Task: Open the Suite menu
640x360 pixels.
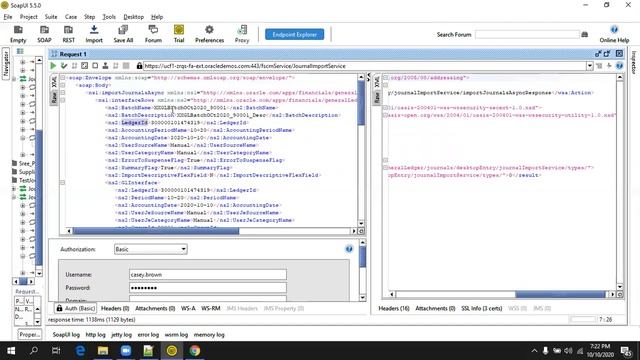Action: click(x=51, y=17)
